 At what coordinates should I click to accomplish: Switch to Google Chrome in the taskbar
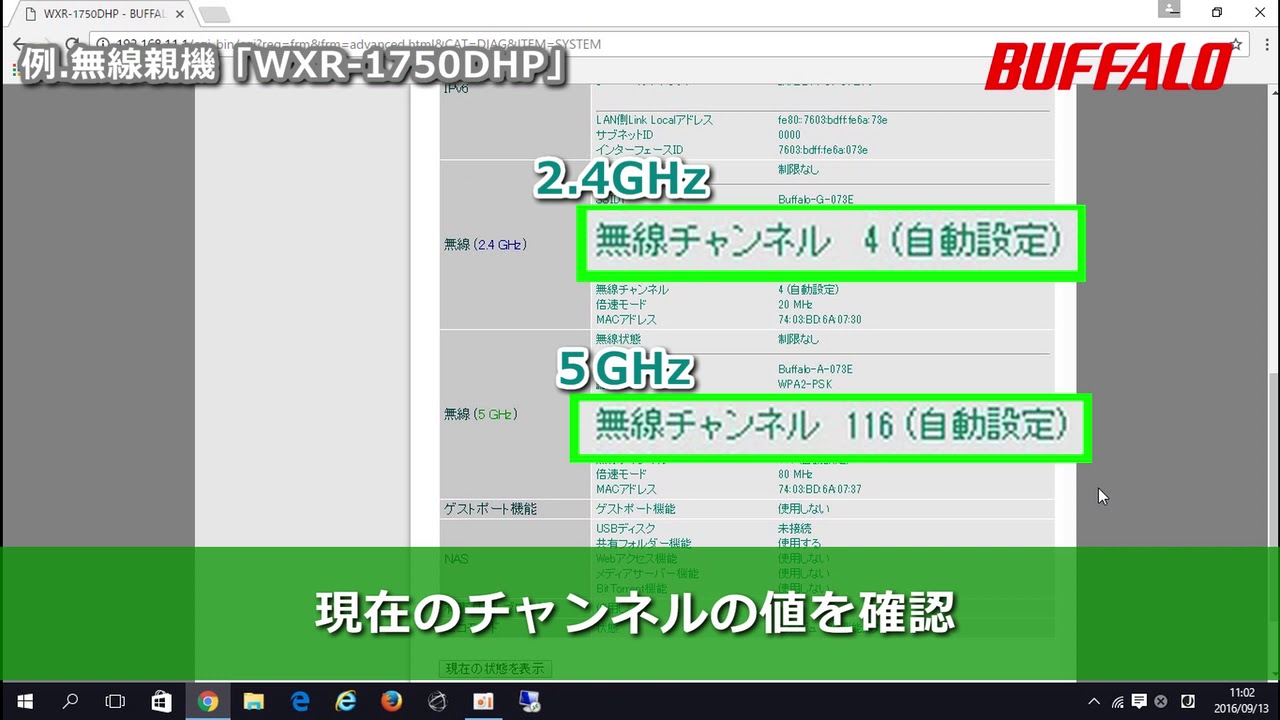coord(207,701)
